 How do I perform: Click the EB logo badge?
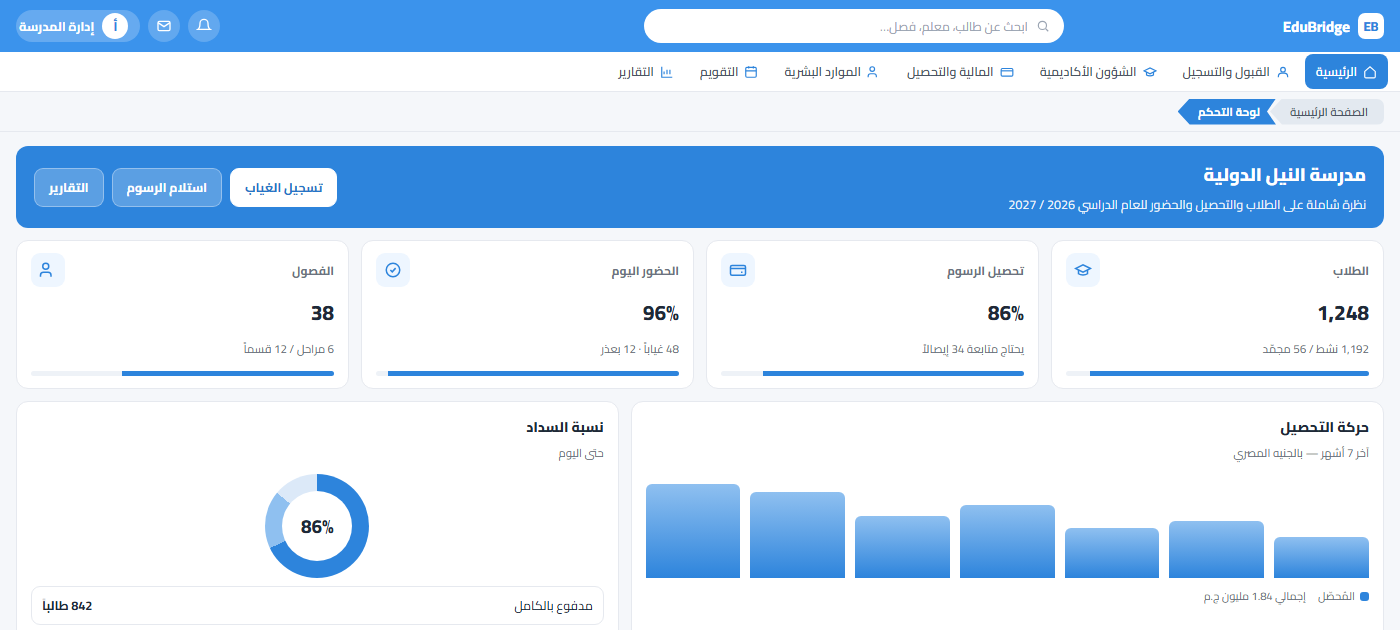coord(1371,26)
